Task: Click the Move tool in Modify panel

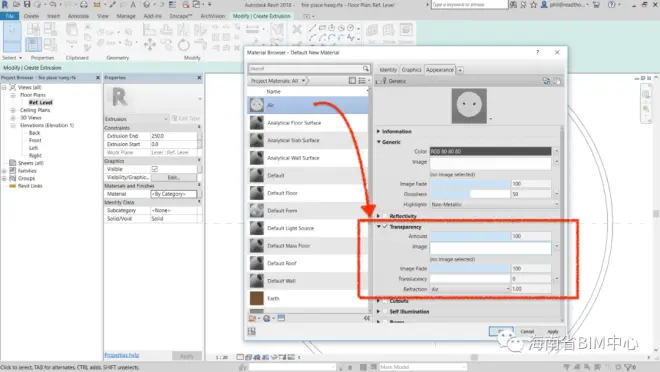Action: point(150,44)
